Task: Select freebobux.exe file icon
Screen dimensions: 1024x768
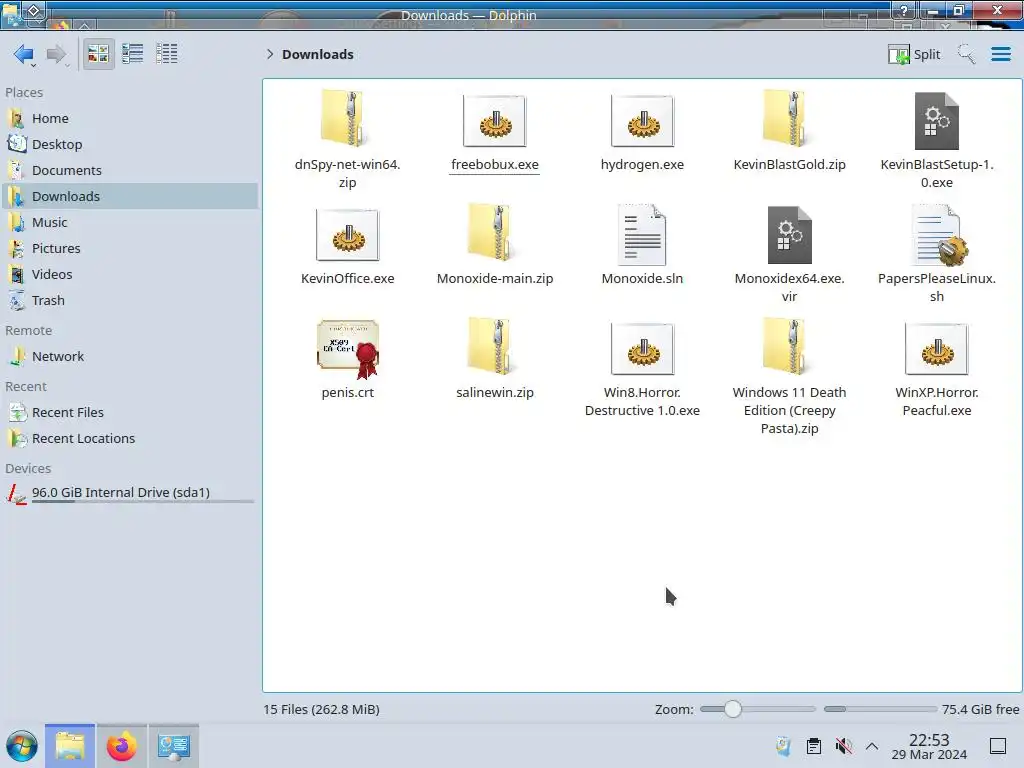Action: pyautogui.click(x=494, y=121)
